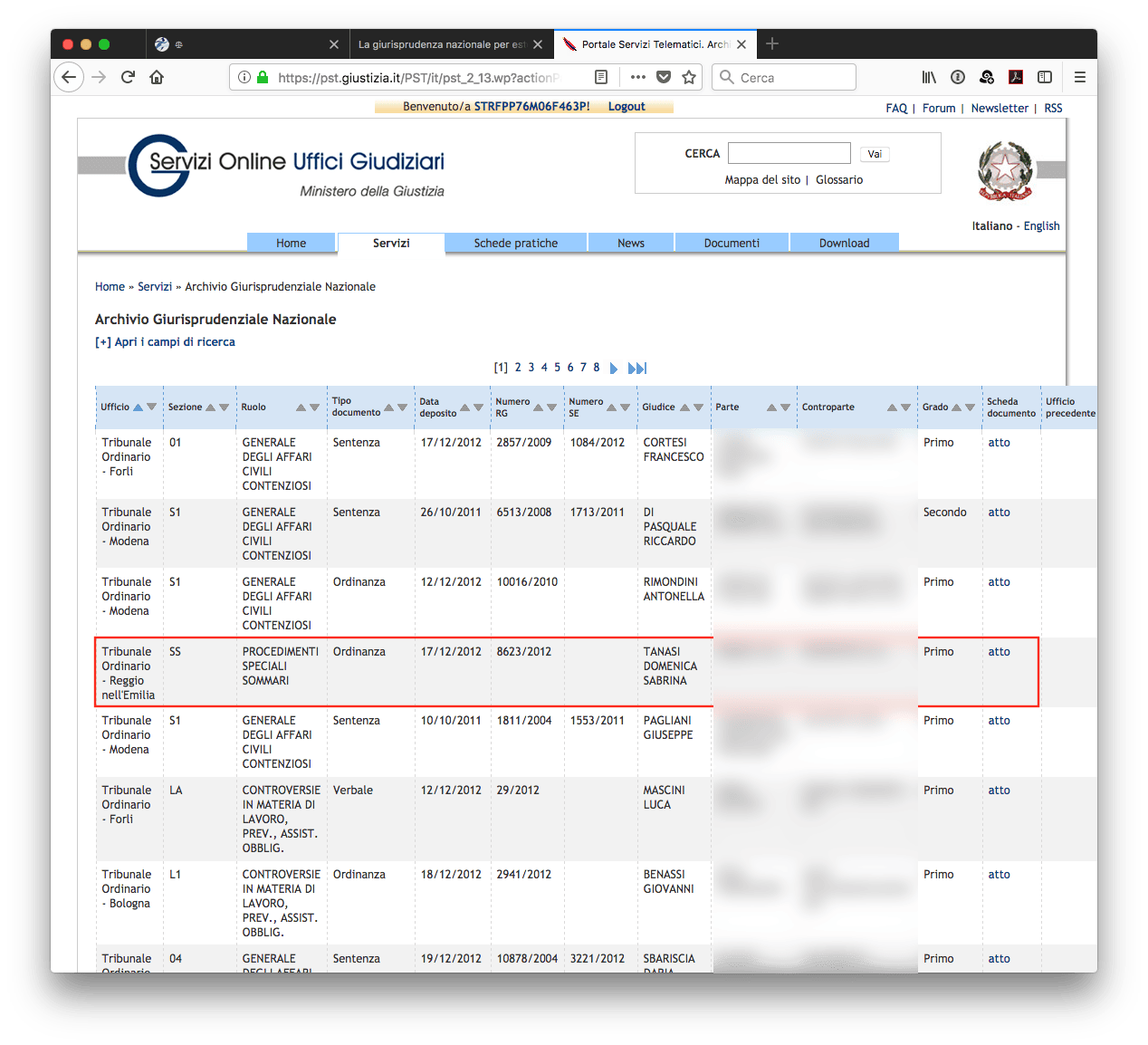Click the Servizi Online Uffici Giudiziari logo
This screenshot has height=1045, width=1148.
point(287,166)
